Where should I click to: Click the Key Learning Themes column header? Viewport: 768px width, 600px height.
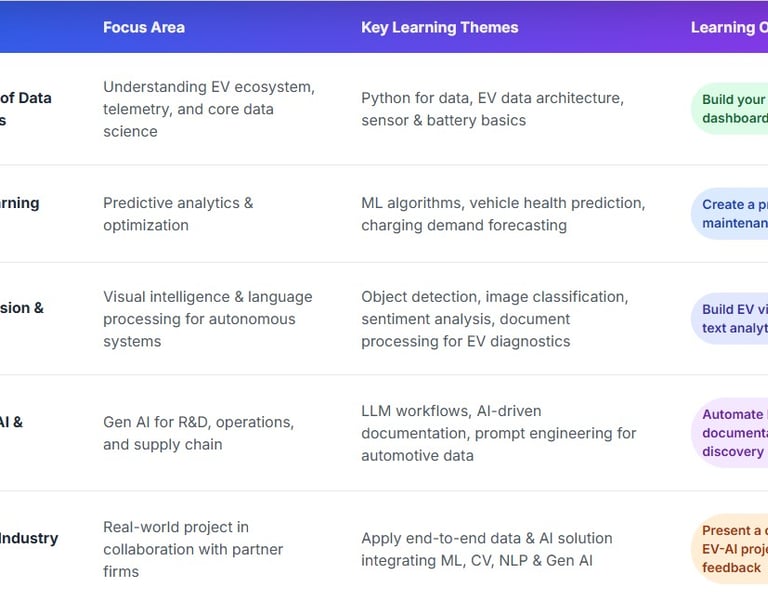[439, 27]
